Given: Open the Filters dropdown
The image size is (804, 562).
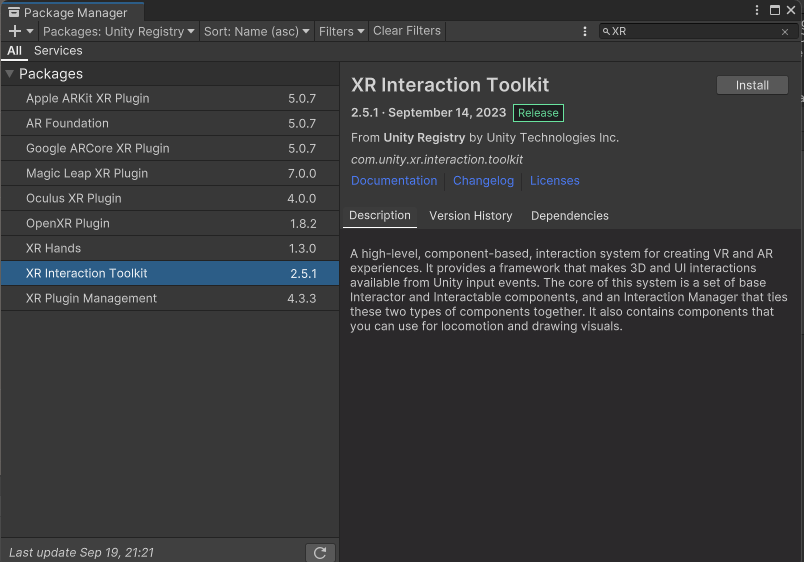Looking at the screenshot, I should (341, 31).
